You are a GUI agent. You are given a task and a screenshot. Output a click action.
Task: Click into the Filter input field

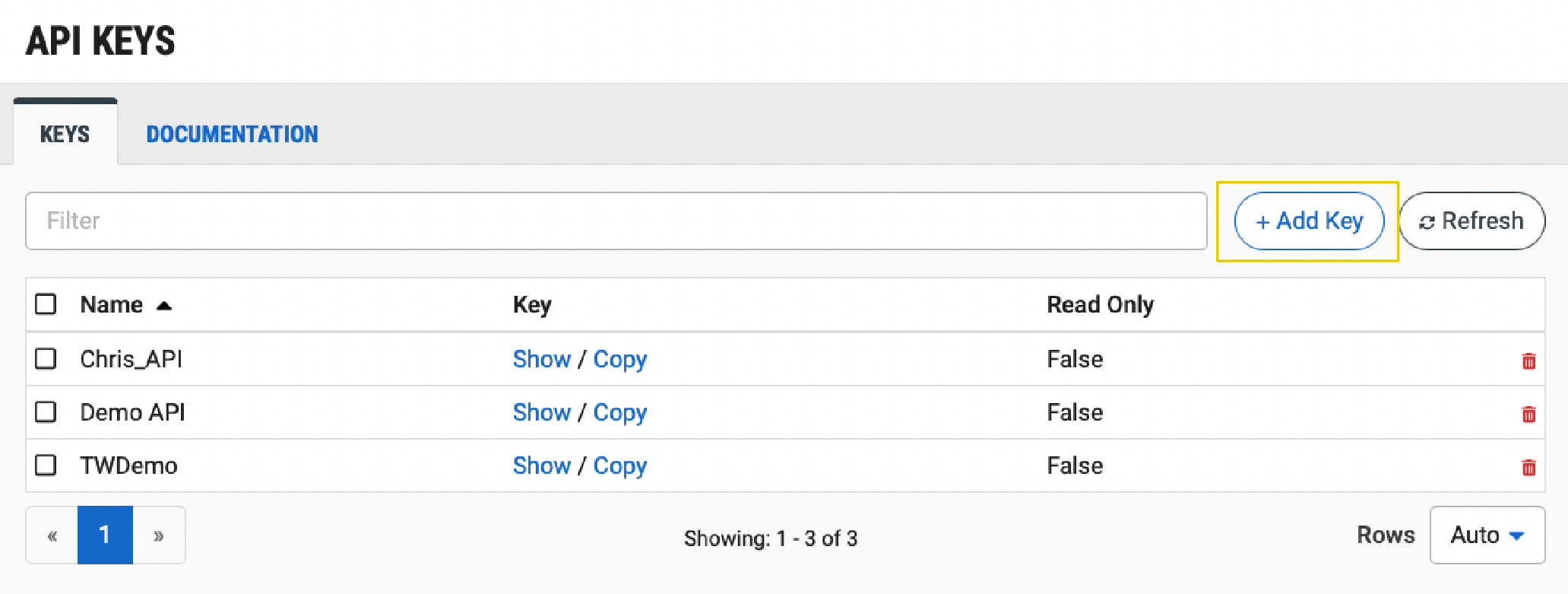616,221
